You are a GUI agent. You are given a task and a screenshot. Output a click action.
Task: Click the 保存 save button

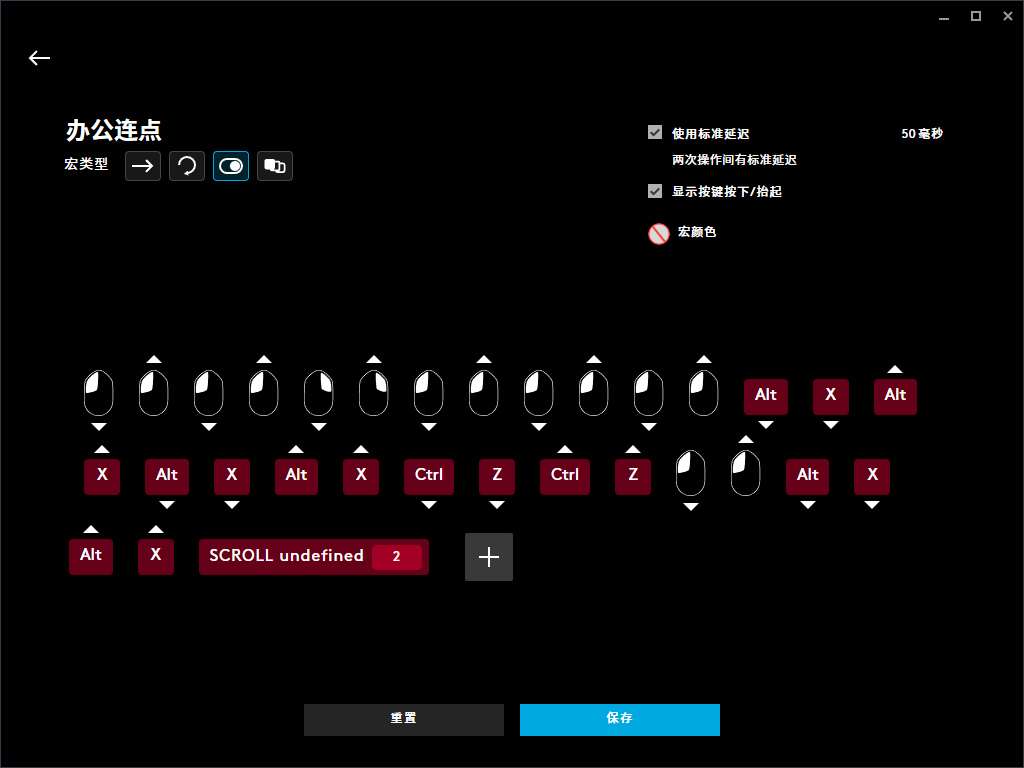pyautogui.click(x=620, y=719)
